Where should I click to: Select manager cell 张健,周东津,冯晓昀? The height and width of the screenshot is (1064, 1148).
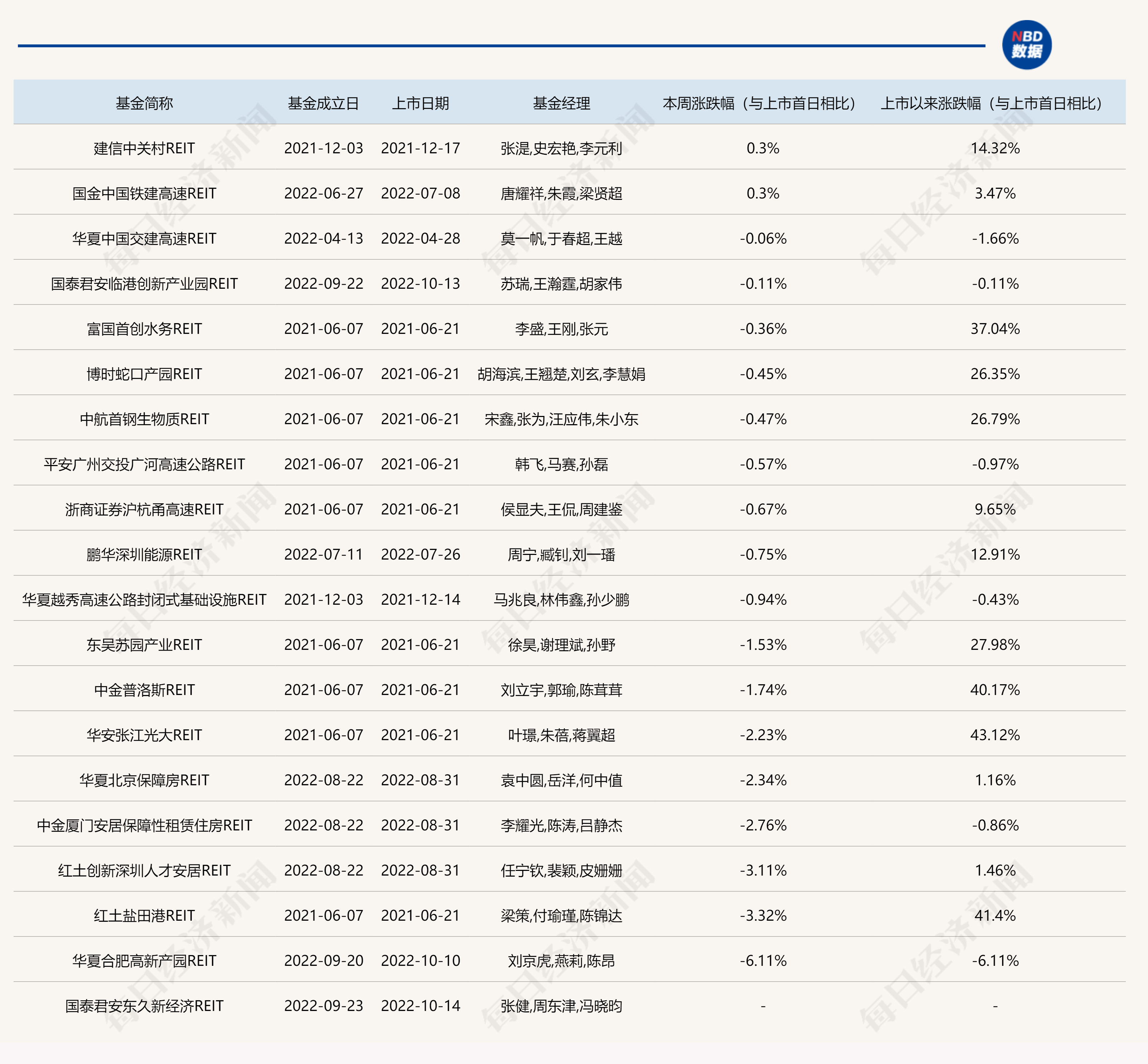[561, 1006]
